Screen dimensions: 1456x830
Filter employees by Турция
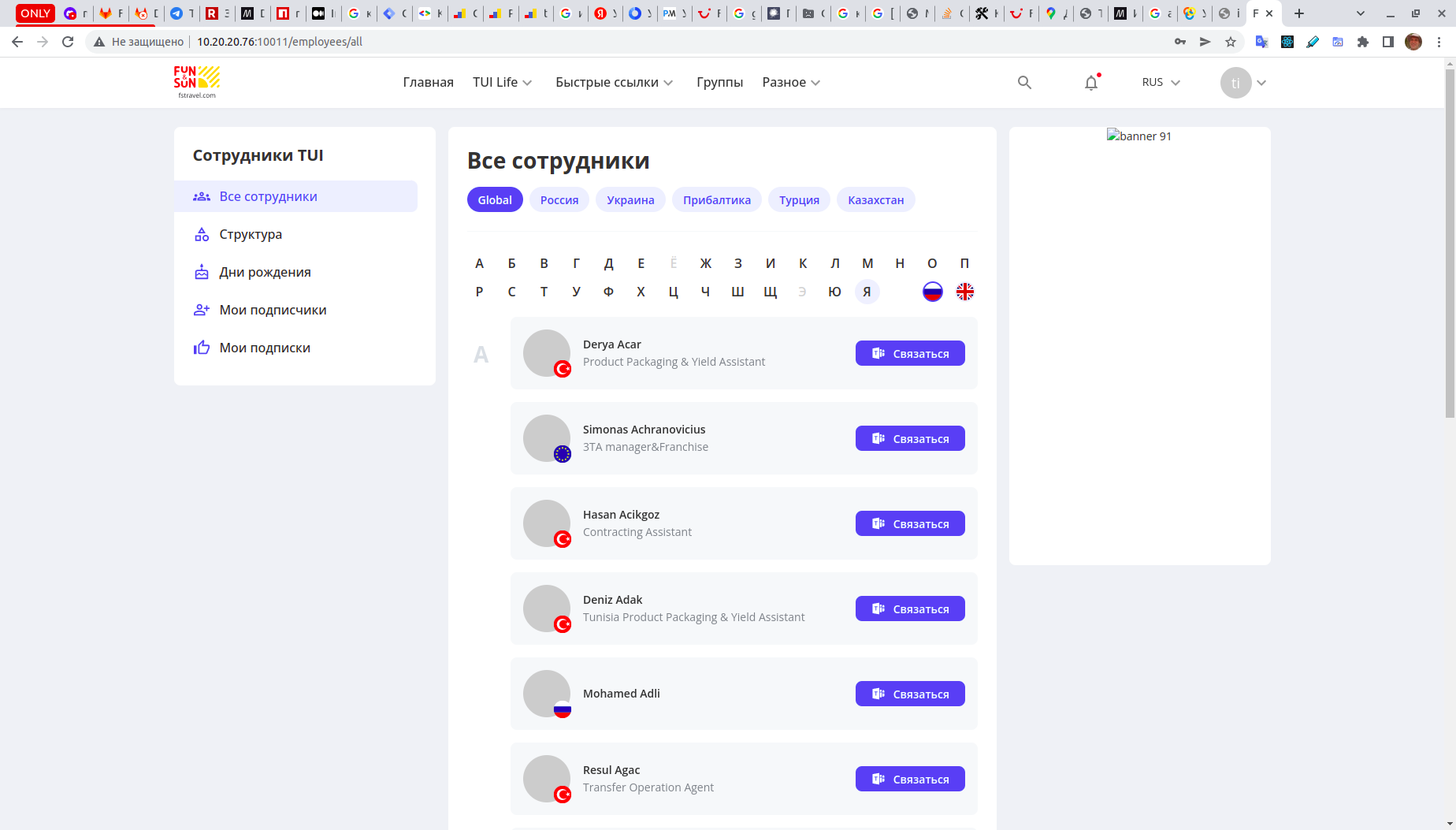click(x=799, y=200)
